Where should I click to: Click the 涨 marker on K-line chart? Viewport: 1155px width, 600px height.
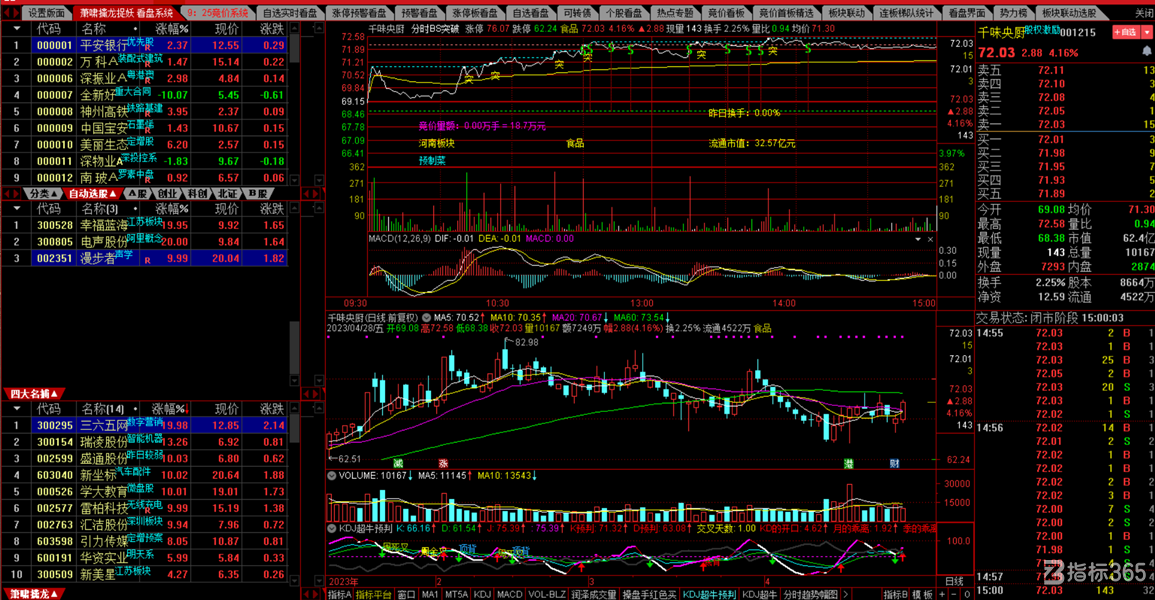(x=443, y=463)
